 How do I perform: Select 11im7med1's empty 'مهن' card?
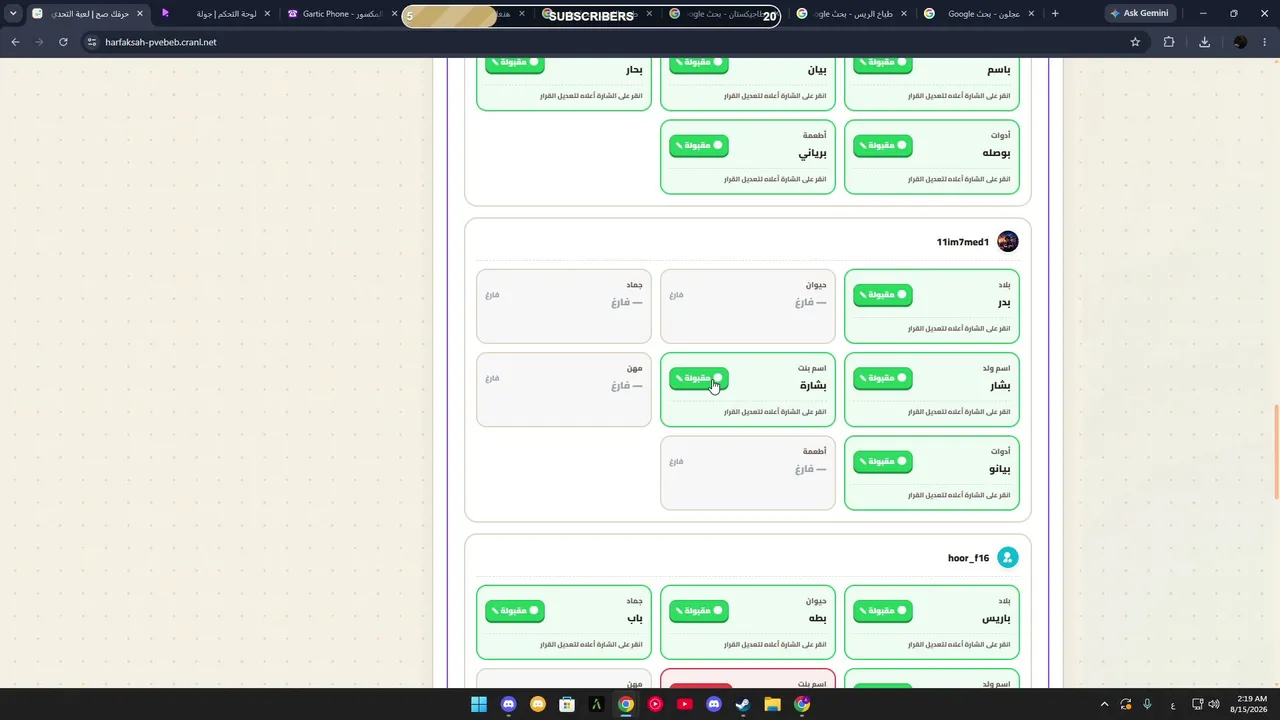coord(564,389)
